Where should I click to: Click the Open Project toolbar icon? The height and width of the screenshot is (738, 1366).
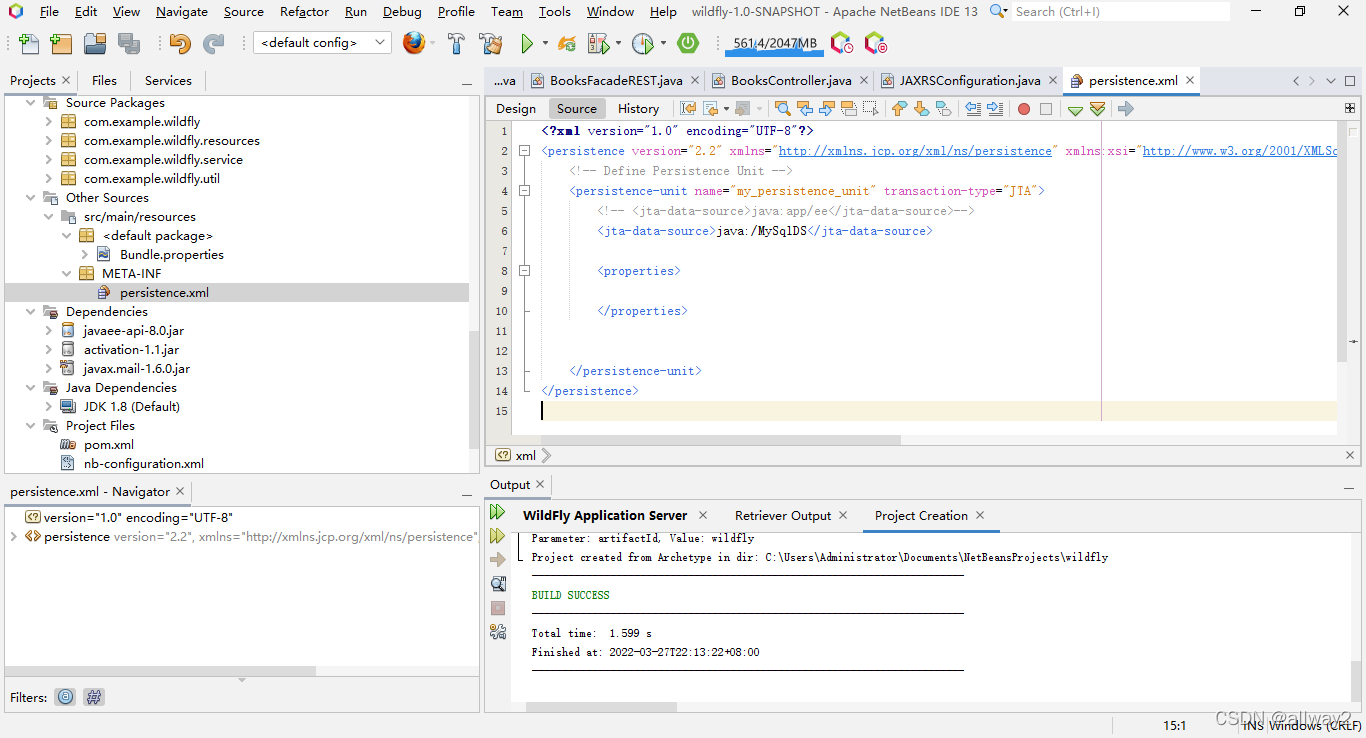tap(95, 43)
